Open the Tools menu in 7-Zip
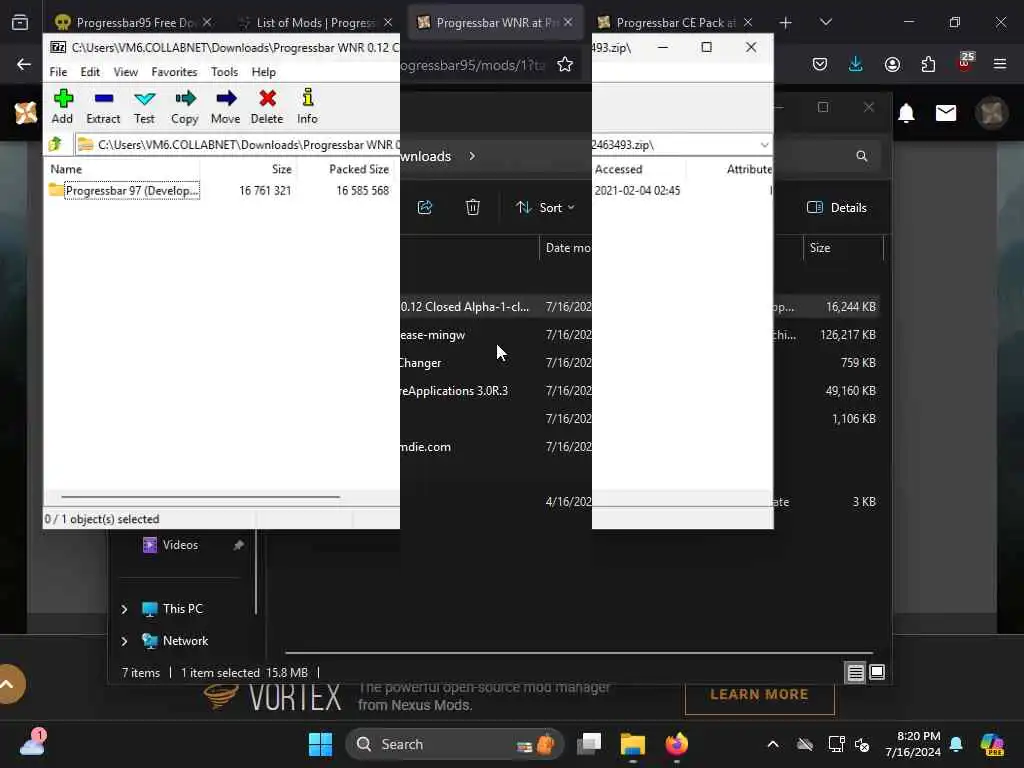The height and width of the screenshot is (768, 1024). coord(224,72)
